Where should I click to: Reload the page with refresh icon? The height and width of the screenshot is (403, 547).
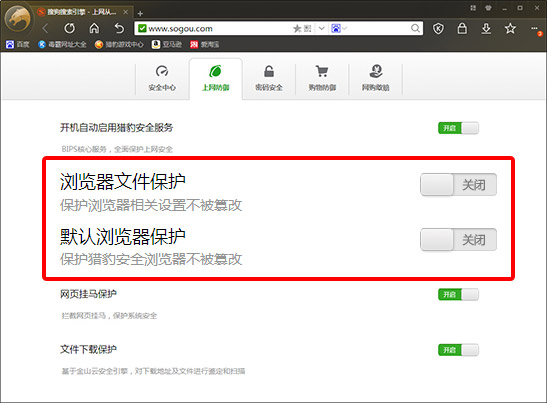coord(69,28)
